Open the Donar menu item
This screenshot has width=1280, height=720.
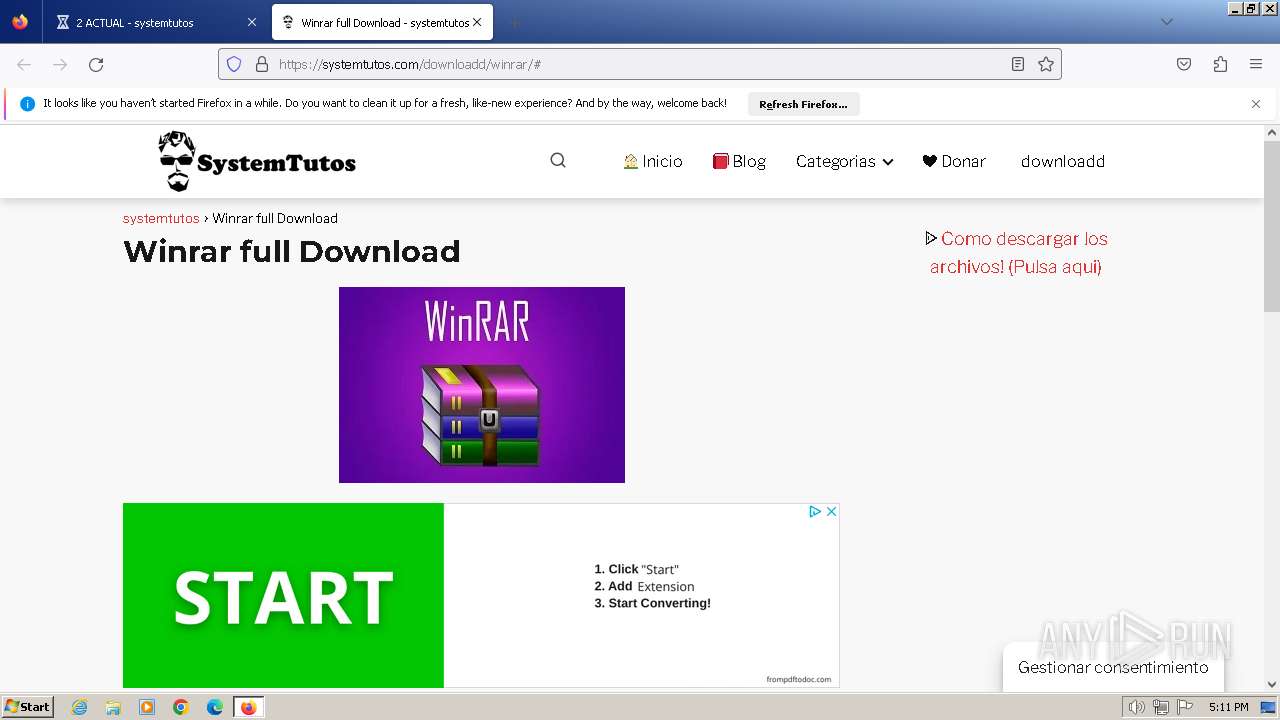click(954, 161)
